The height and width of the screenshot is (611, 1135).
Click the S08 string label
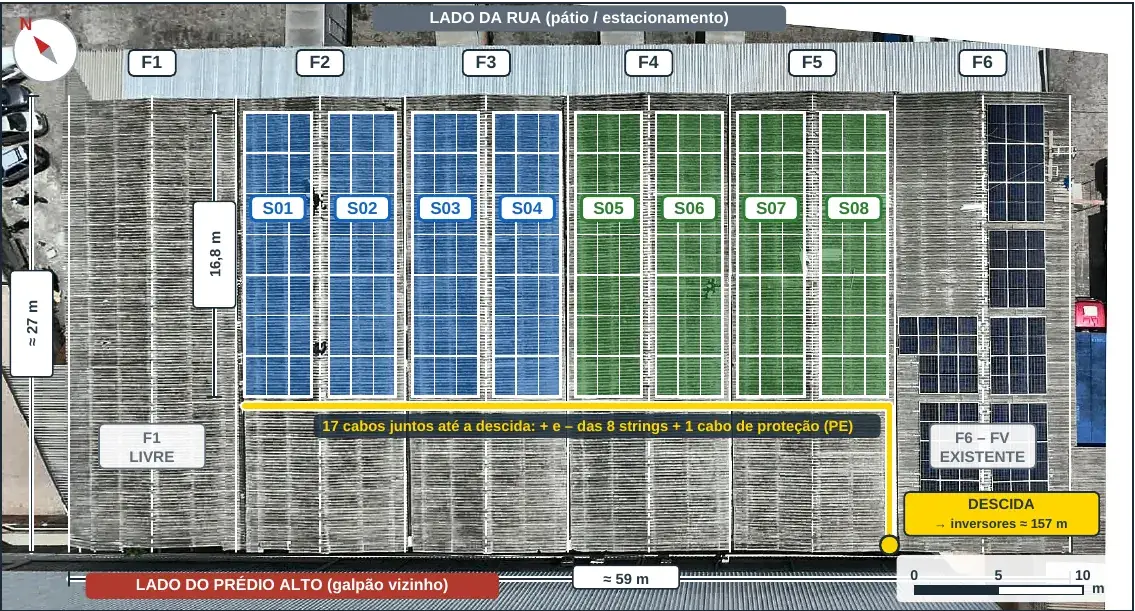pos(853,208)
